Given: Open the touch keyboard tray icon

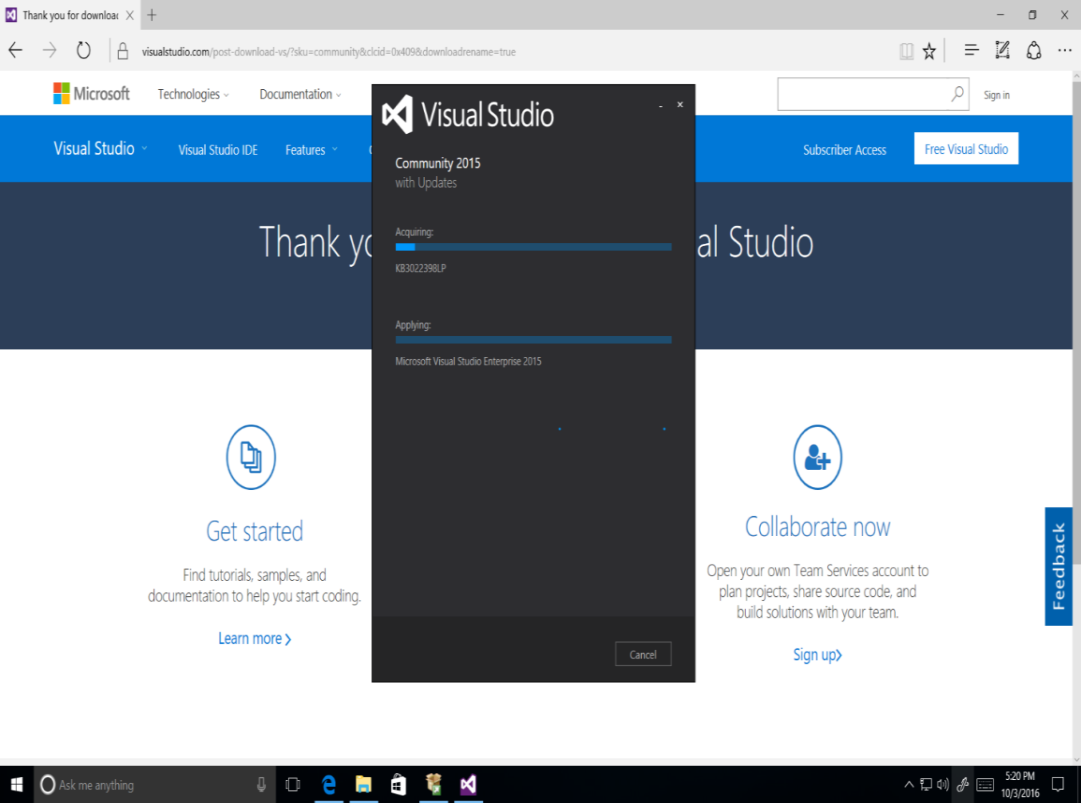Looking at the screenshot, I should [985, 784].
